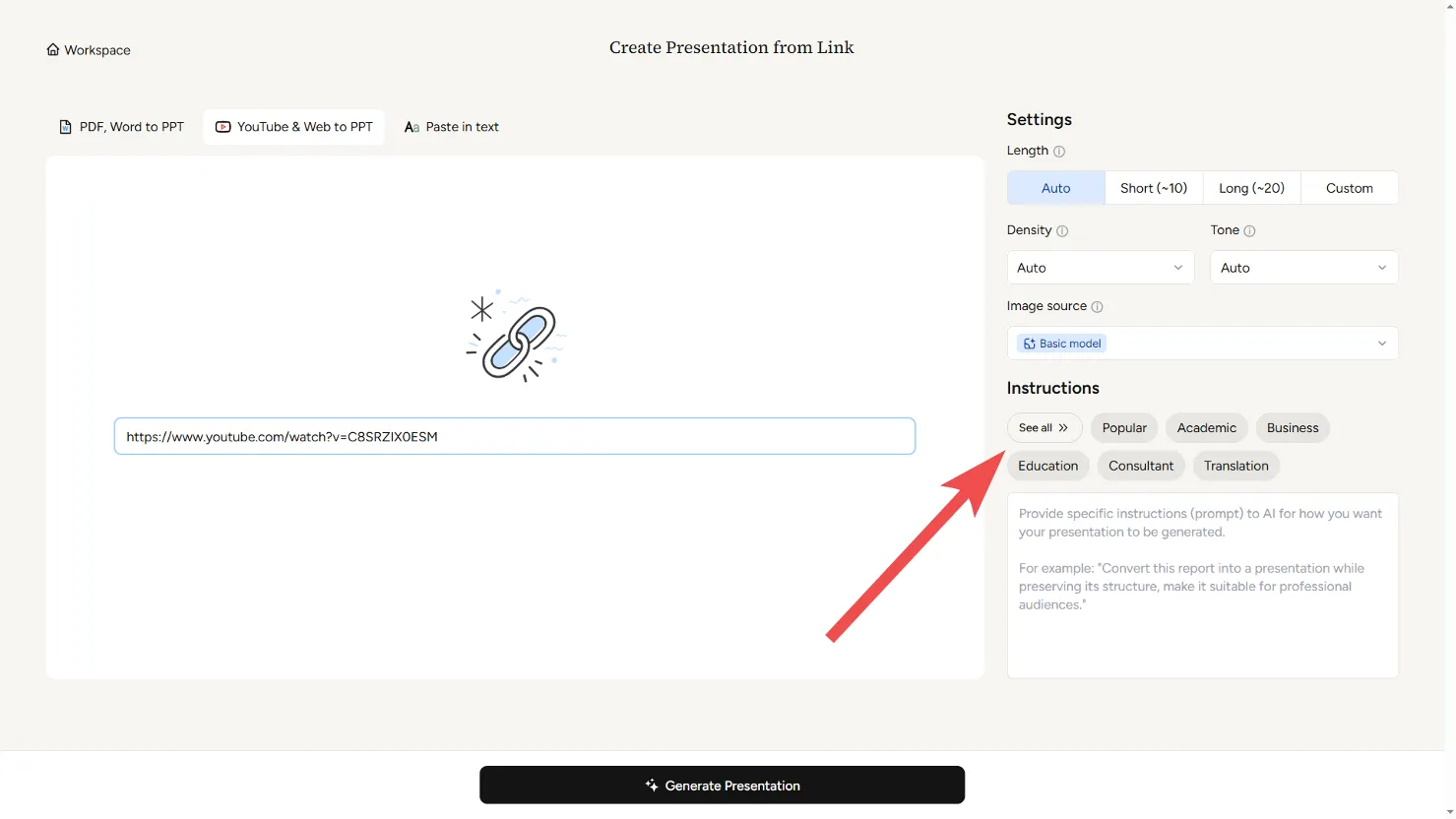The width and height of the screenshot is (1456, 819).
Task: Click the Density info icon
Action: pos(1062,231)
